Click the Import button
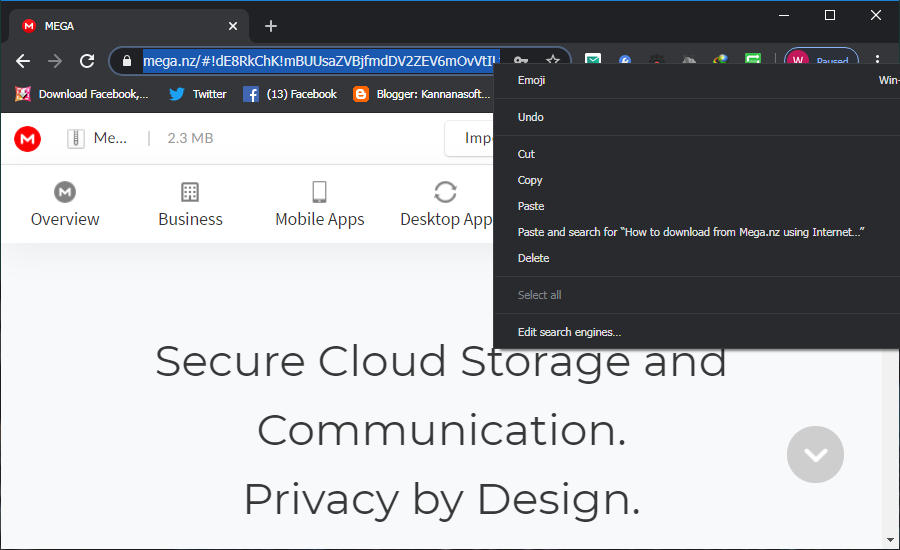The image size is (900, 550). [472, 139]
